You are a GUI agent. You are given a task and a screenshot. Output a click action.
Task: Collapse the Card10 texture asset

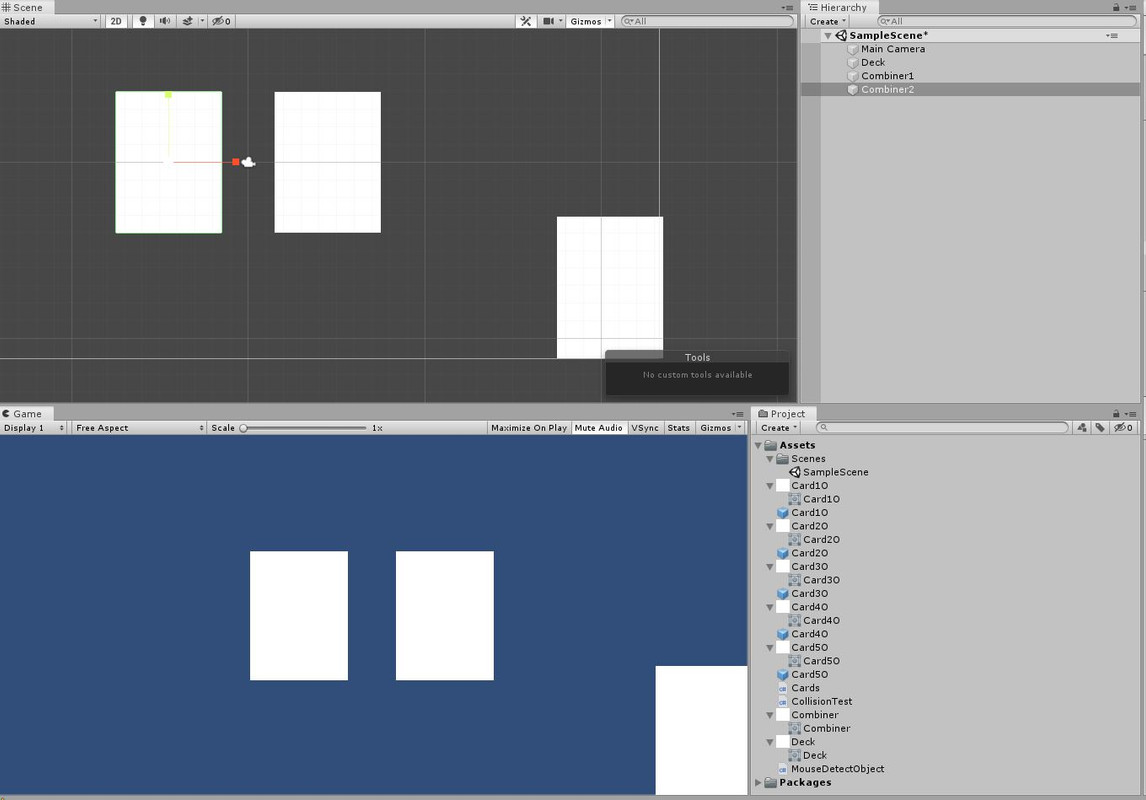pos(770,486)
